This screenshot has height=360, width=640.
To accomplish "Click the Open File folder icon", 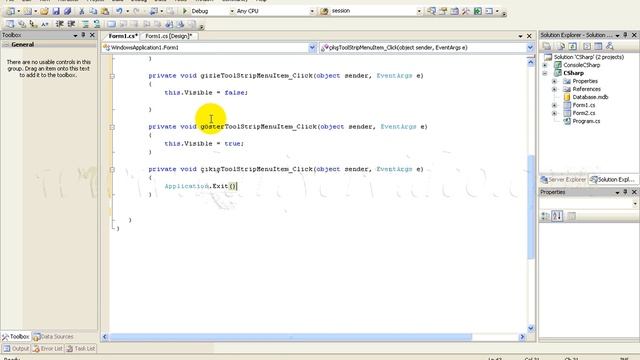I will pos(44,11).
